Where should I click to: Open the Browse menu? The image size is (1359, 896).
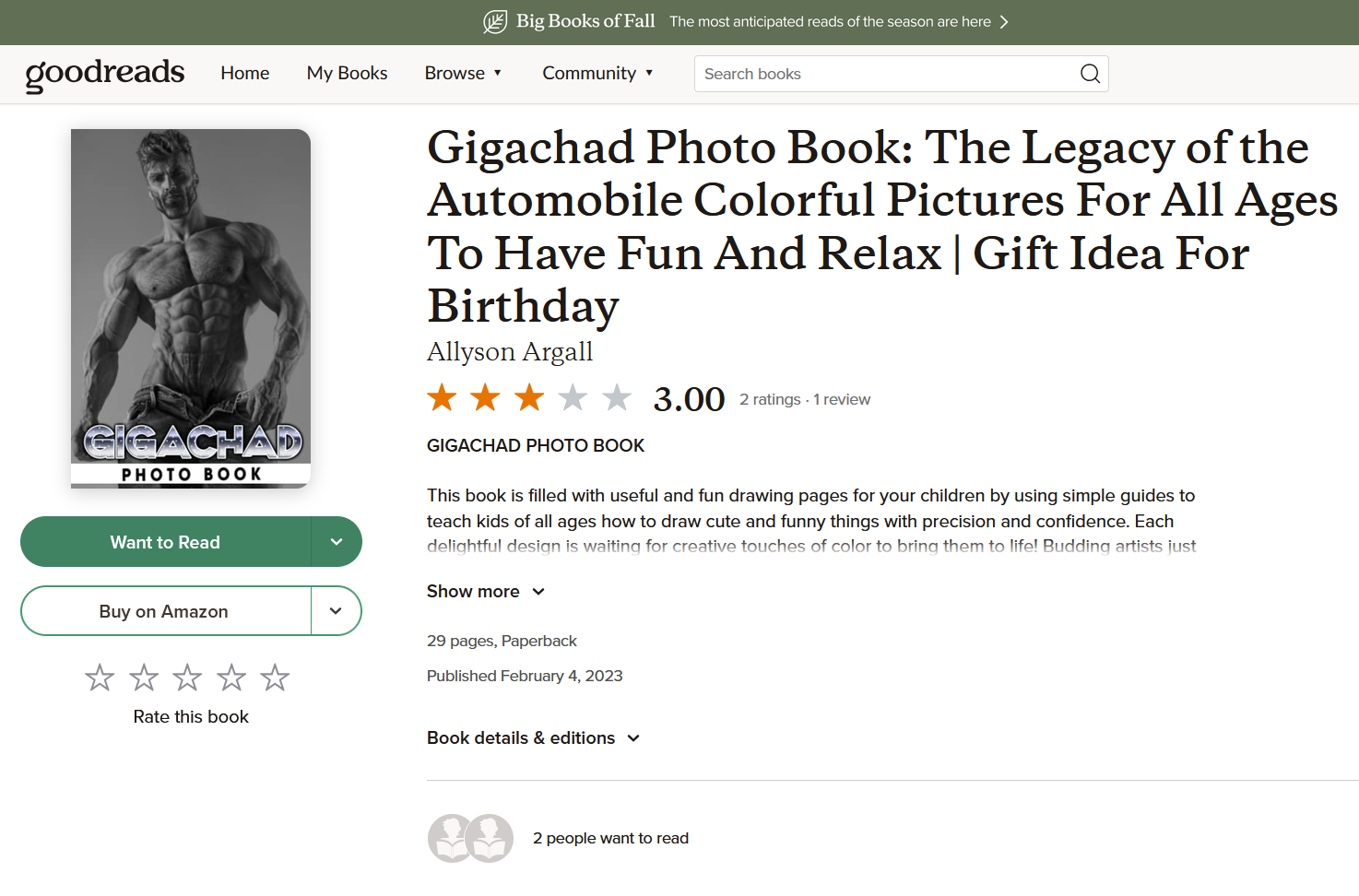click(x=463, y=73)
